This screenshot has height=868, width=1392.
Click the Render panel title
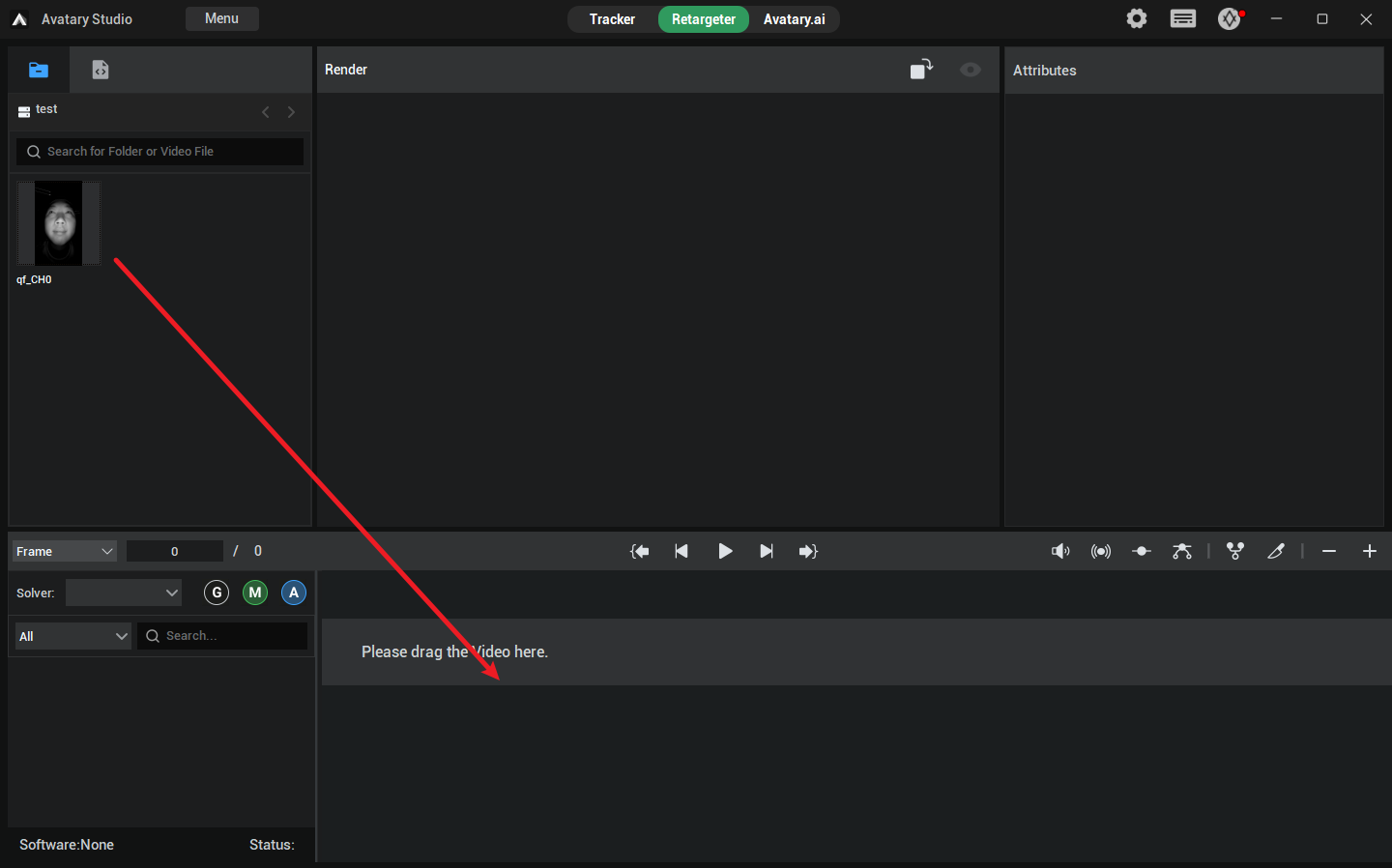click(x=346, y=70)
